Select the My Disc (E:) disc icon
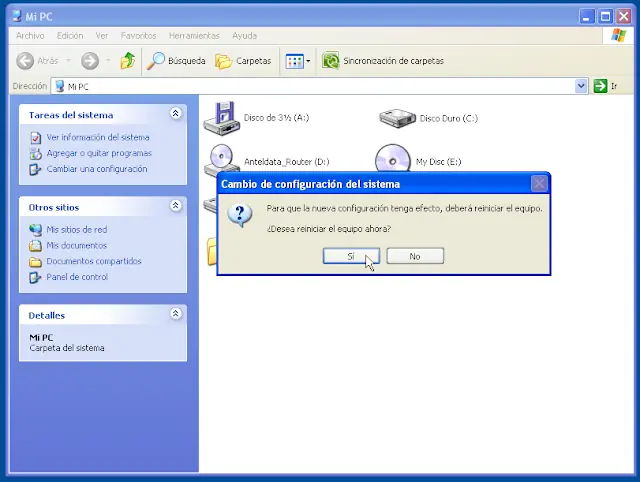This screenshot has height=482, width=640. point(393,158)
